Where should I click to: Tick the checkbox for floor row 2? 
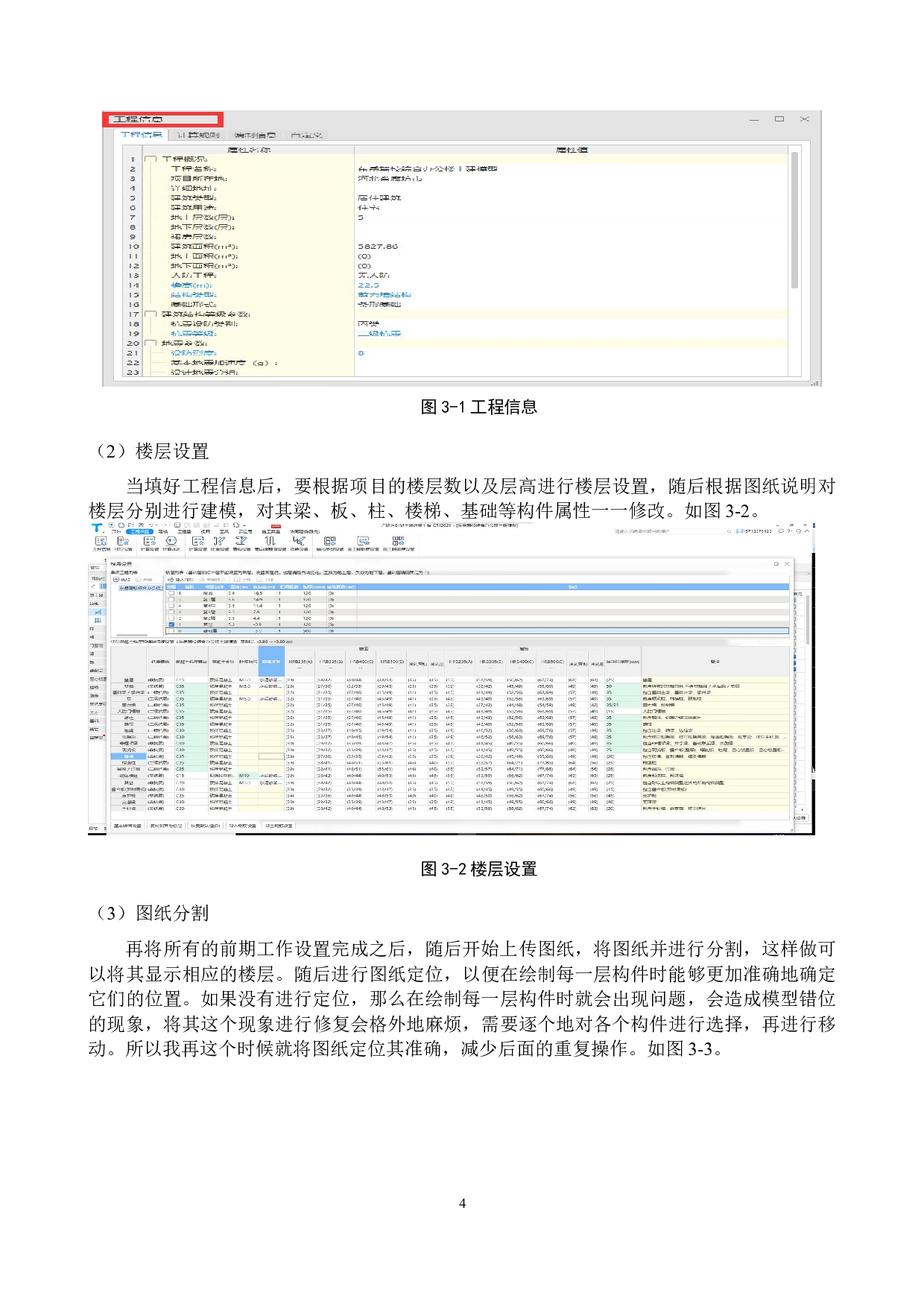[171, 618]
